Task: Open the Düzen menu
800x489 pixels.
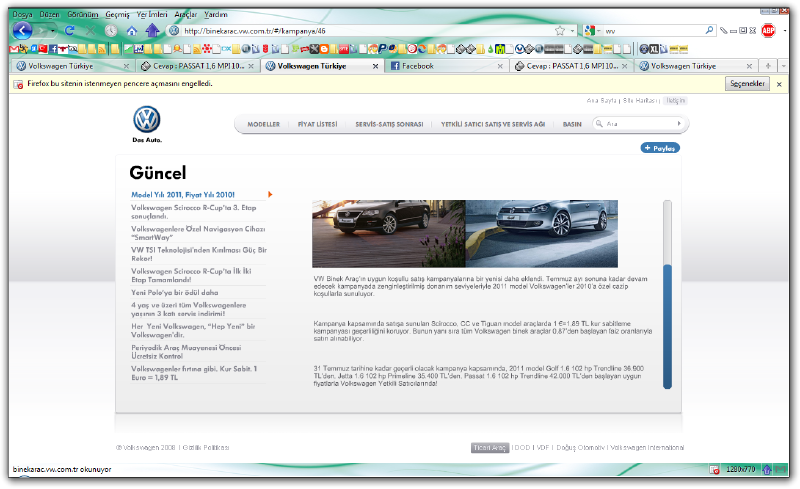Action: 49,14
